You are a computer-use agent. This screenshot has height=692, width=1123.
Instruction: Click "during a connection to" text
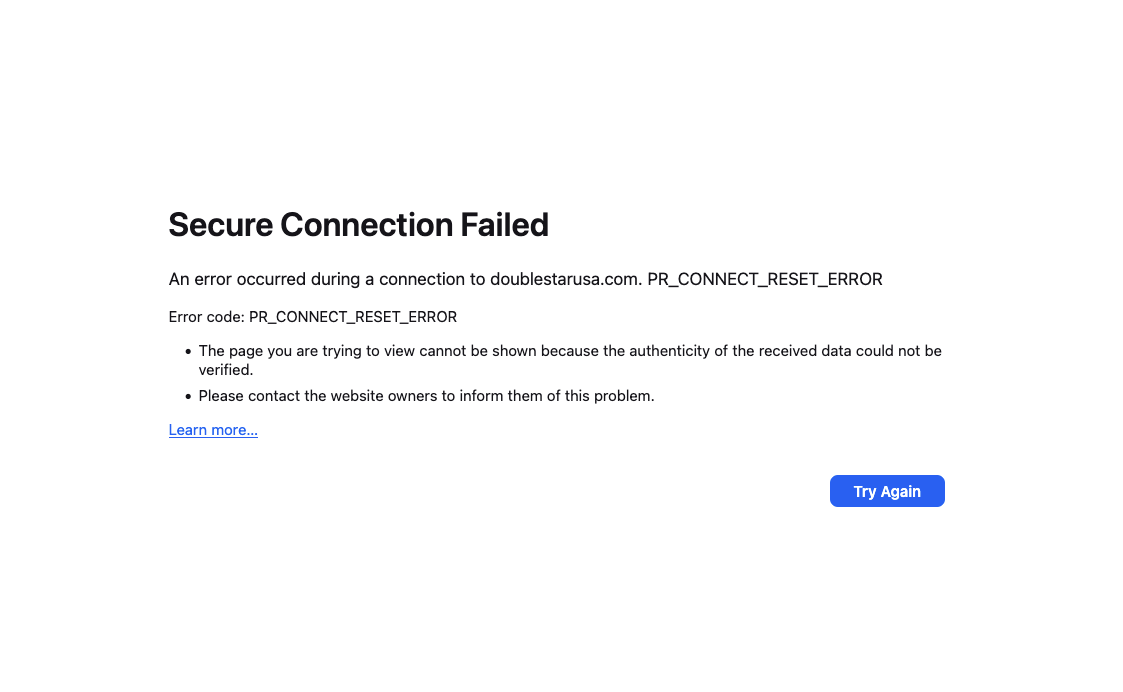[x=398, y=279]
